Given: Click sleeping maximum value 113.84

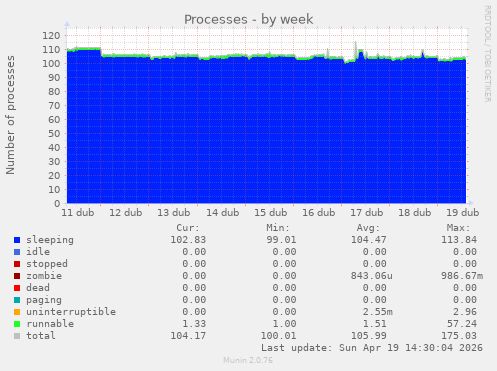Looking at the screenshot, I should (459, 240).
